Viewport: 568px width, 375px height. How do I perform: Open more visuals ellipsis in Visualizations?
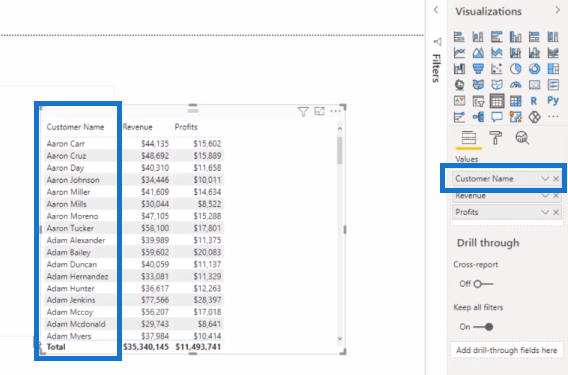[553, 116]
